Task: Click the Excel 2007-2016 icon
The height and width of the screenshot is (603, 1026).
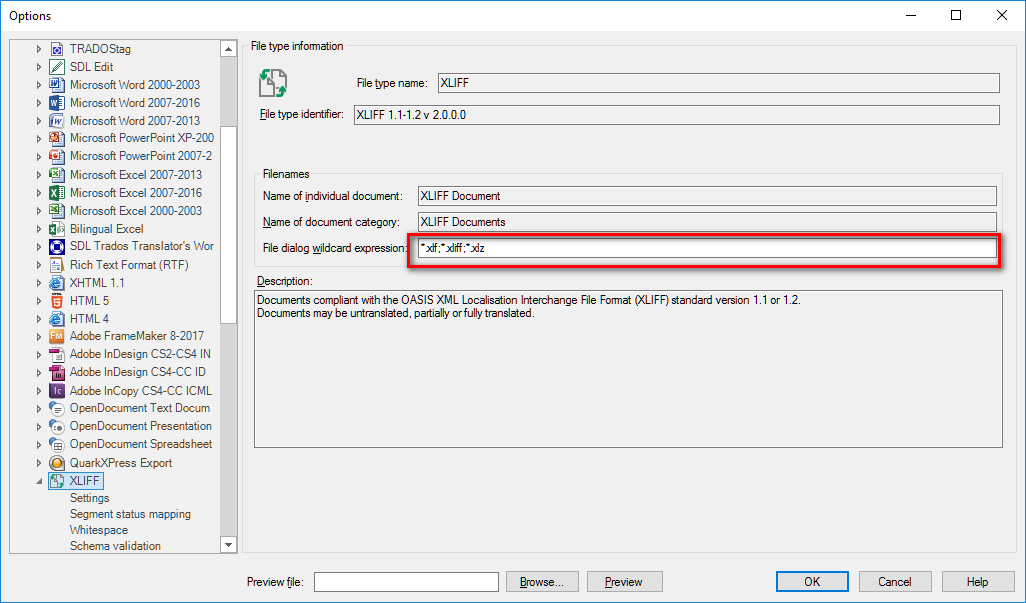Action: click(x=57, y=193)
